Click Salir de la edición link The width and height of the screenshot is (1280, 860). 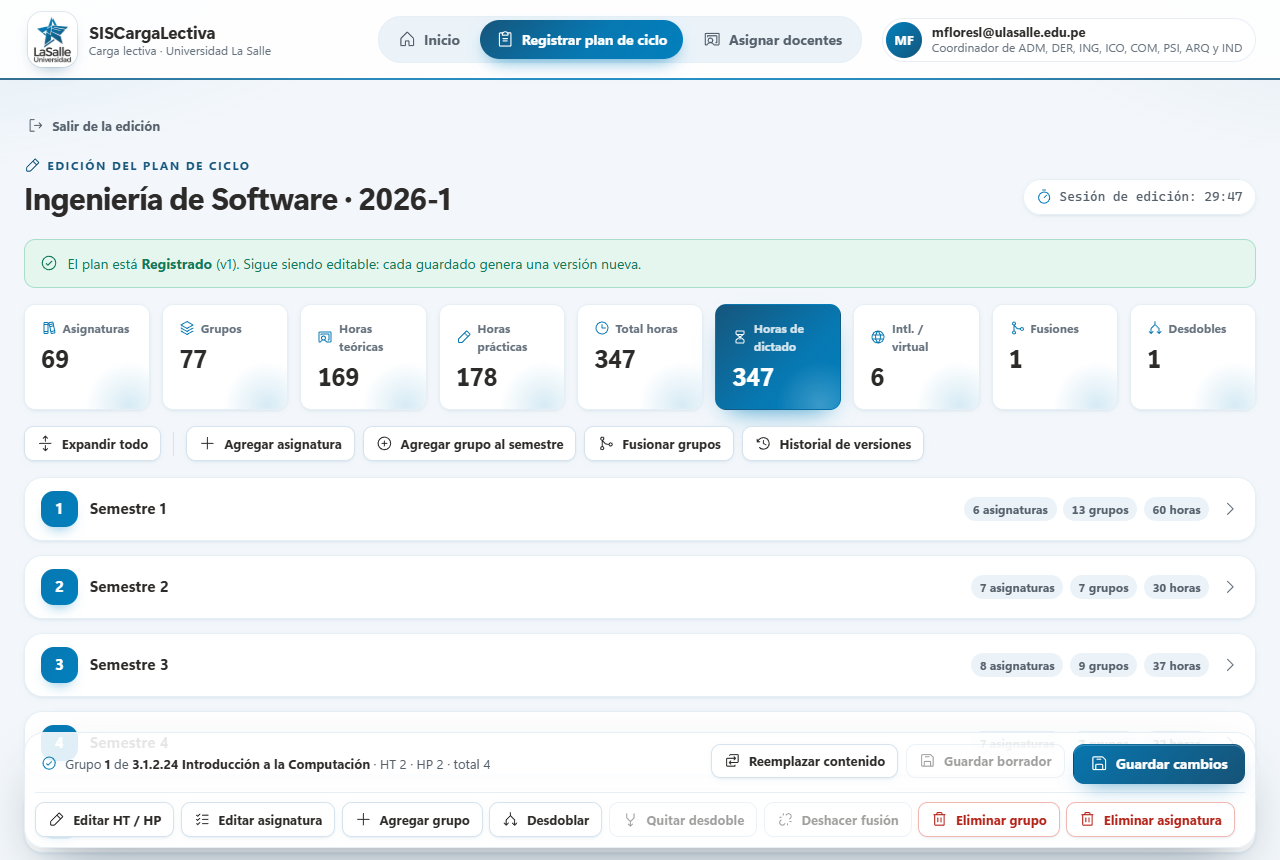click(94, 126)
